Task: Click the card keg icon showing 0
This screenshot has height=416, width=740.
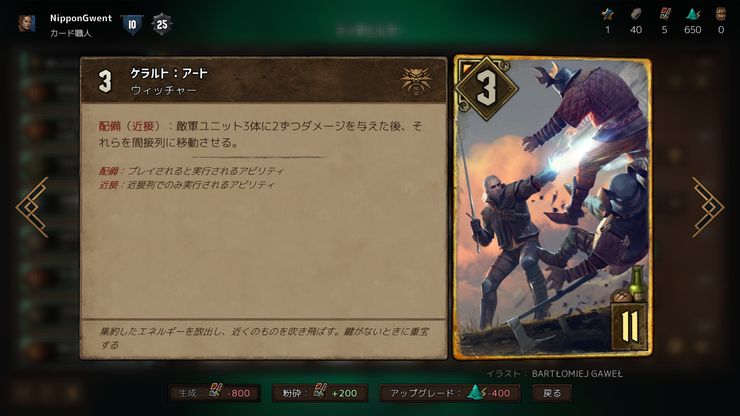Action: pyautogui.click(x=721, y=14)
